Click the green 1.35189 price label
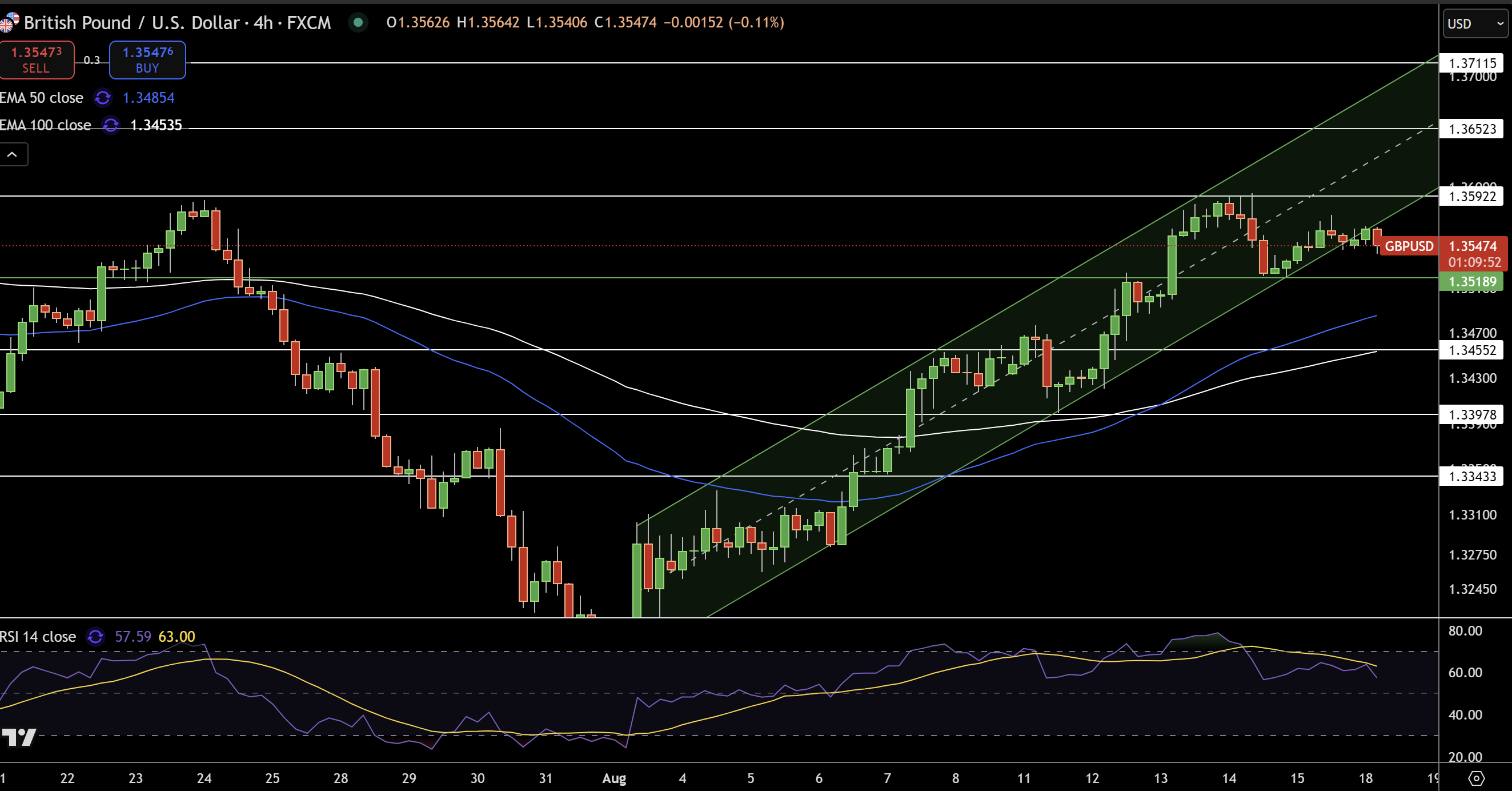Image resolution: width=1512 pixels, height=791 pixels. [1472, 281]
